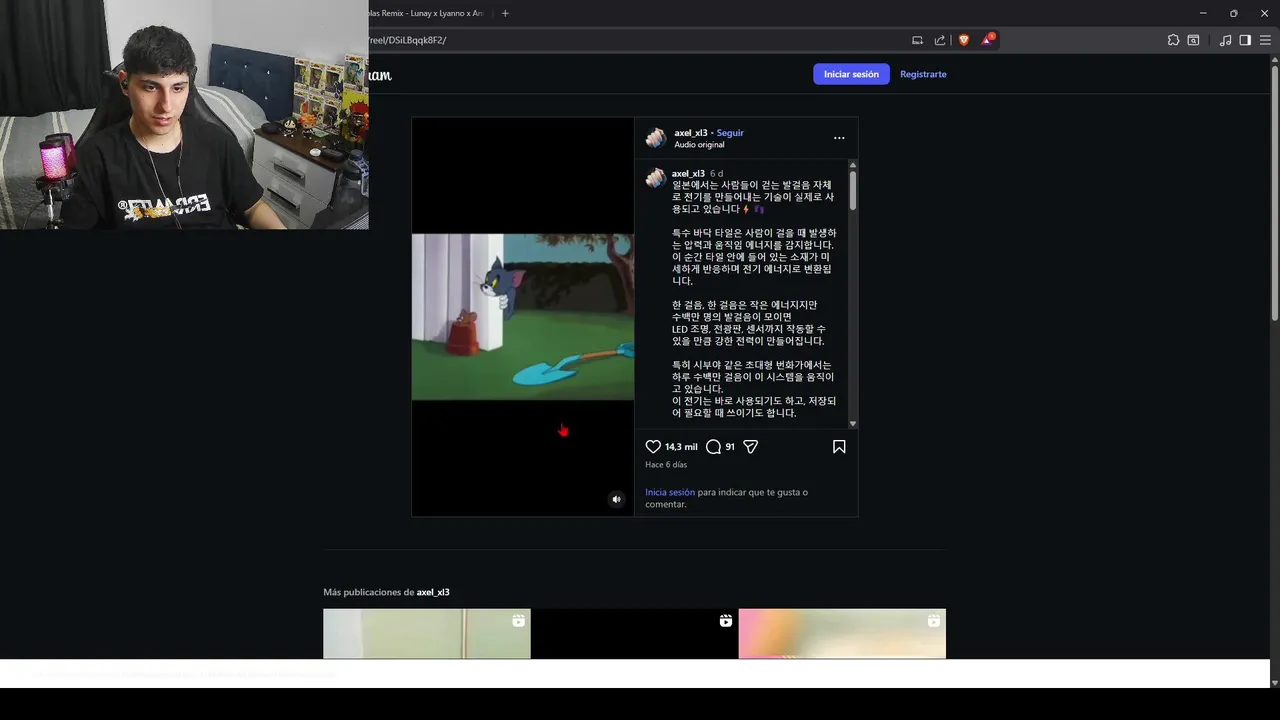
Task: Select the Lunay x Lyanno remix browser tab
Action: click(x=426, y=13)
